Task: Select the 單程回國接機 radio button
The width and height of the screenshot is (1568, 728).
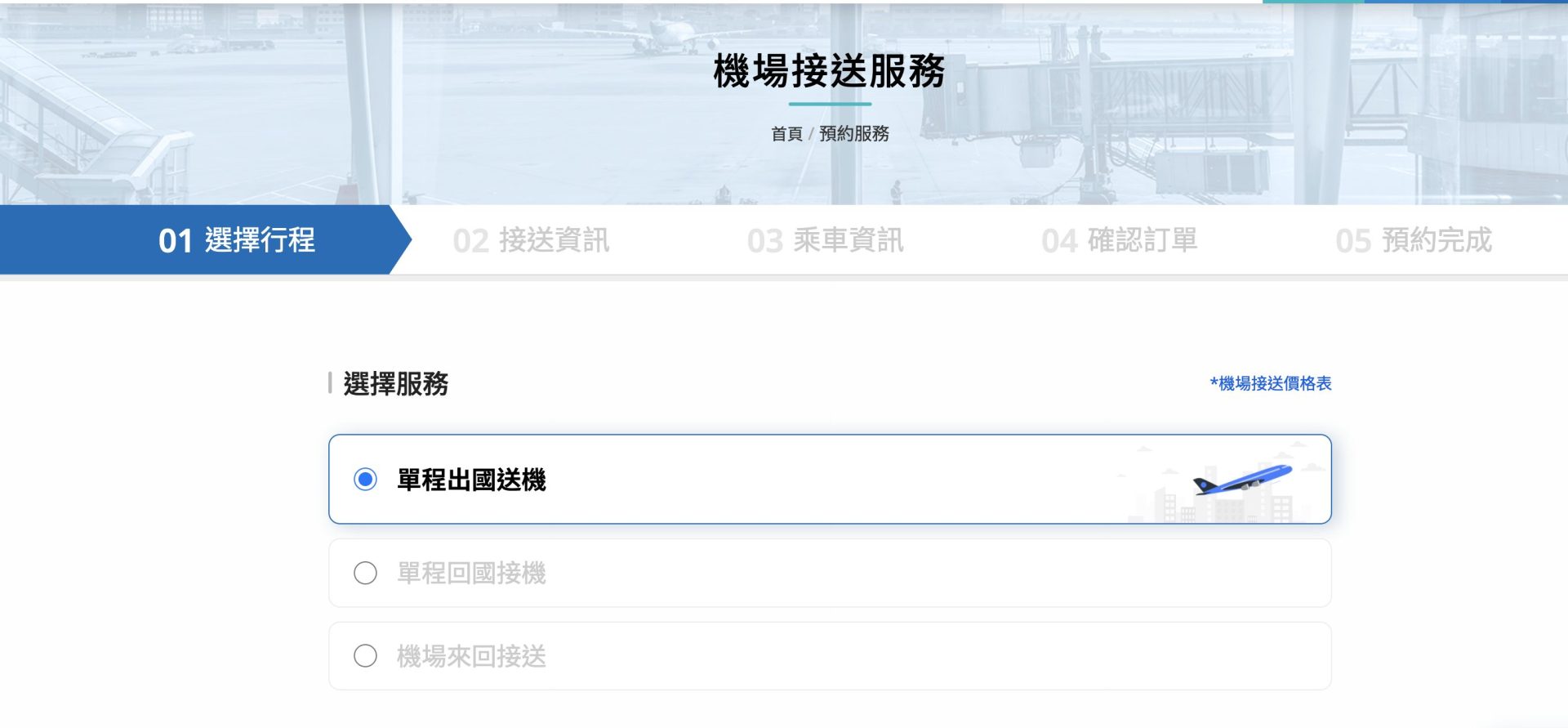Action: [365, 573]
